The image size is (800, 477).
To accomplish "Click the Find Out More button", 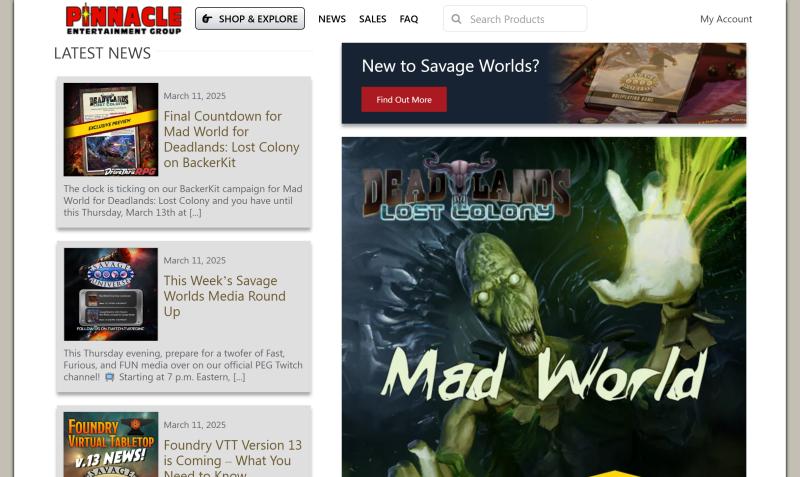I will click(404, 99).
